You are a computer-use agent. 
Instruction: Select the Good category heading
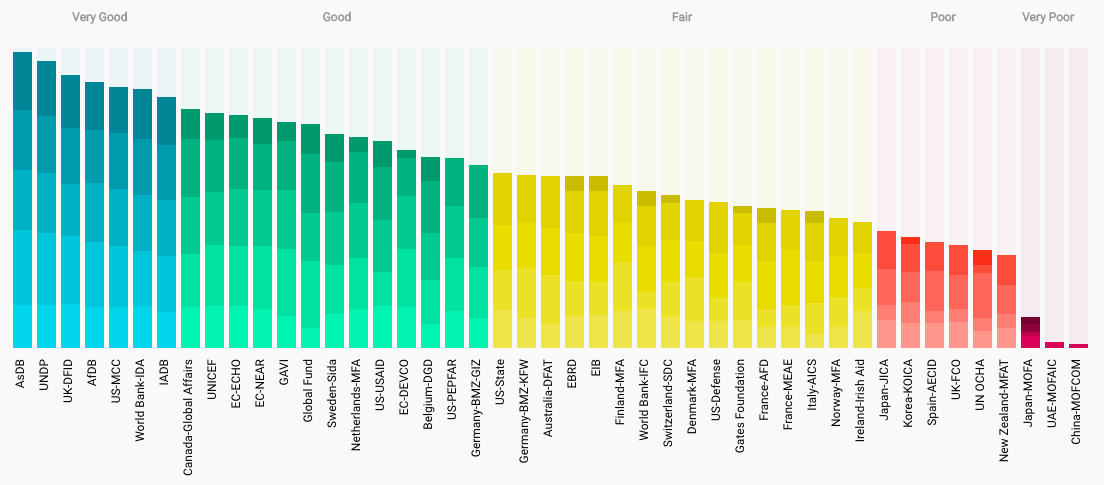pyautogui.click(x=337, y=17)
